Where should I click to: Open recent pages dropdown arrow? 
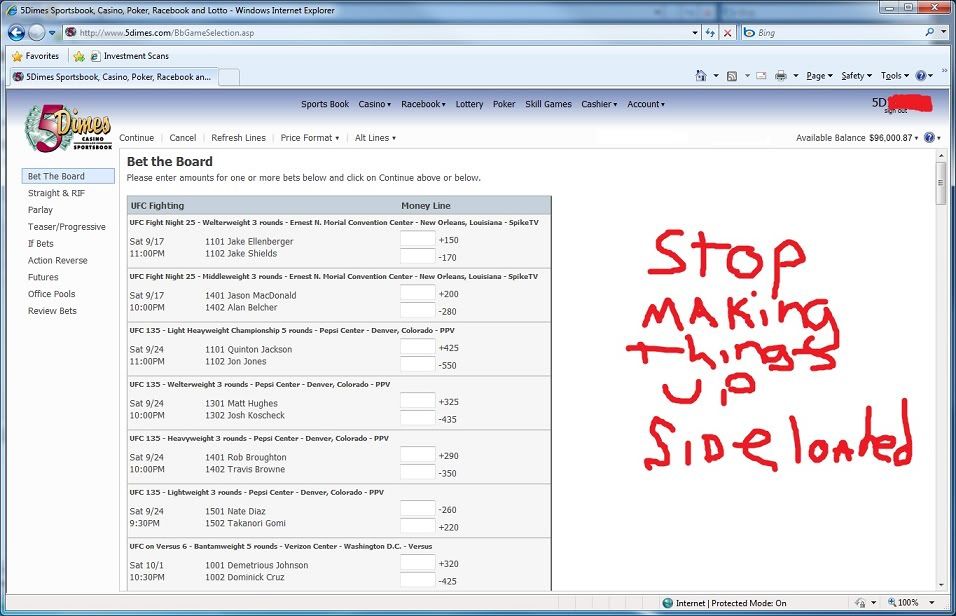click(52, 33)
